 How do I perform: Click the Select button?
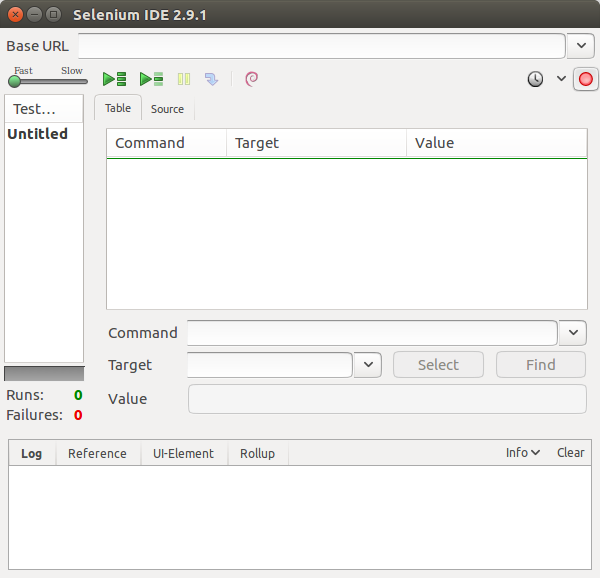pos(438,365)
